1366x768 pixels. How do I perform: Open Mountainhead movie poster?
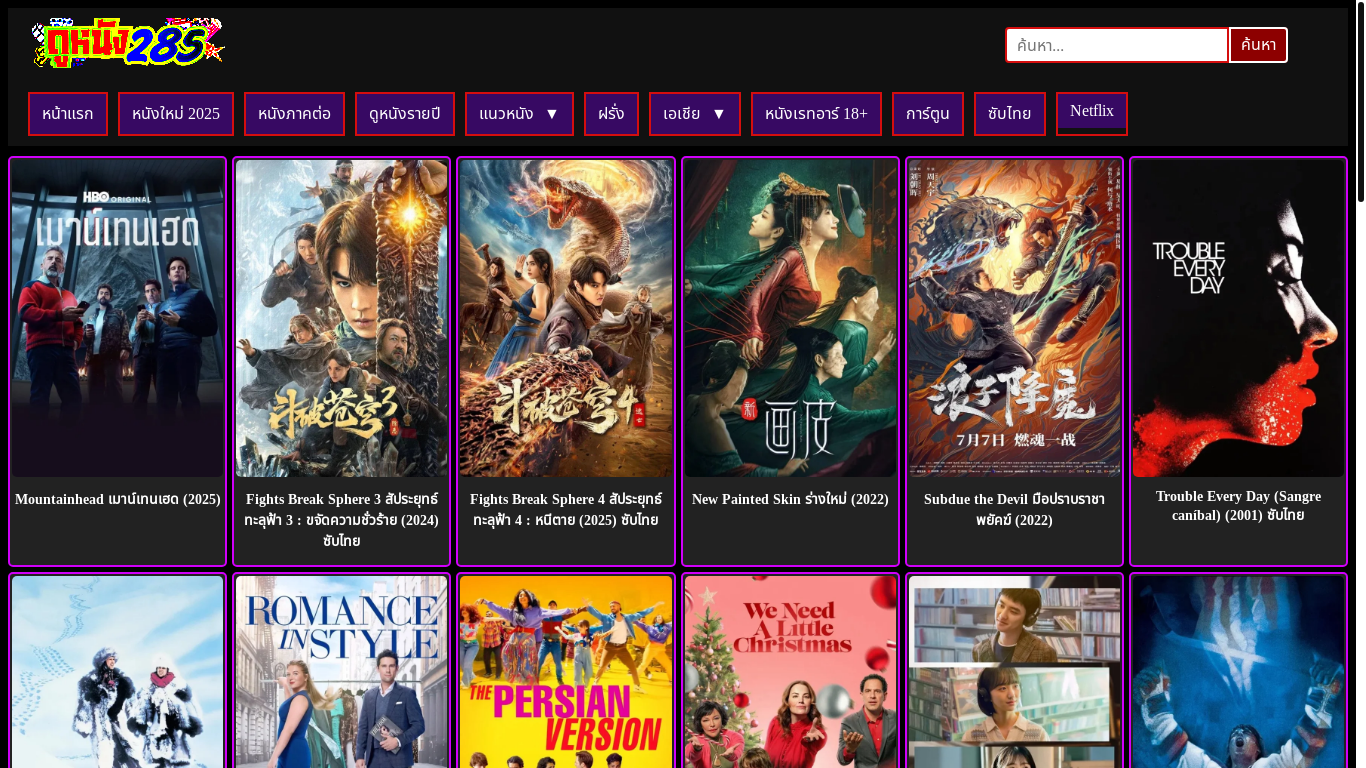tap(118, 318)
